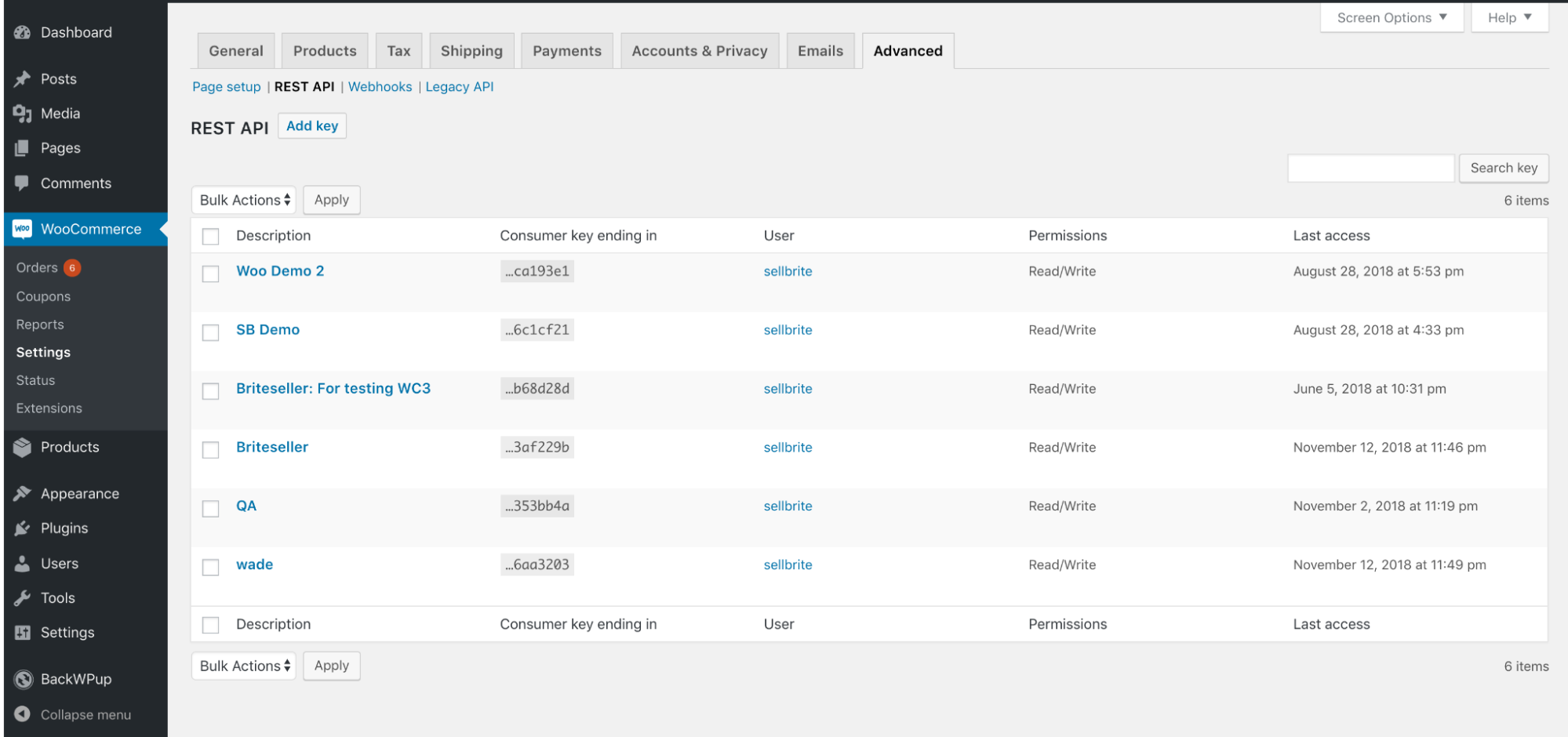Check the Briteseller: For testing WC3 checkbox

(210, 391)
